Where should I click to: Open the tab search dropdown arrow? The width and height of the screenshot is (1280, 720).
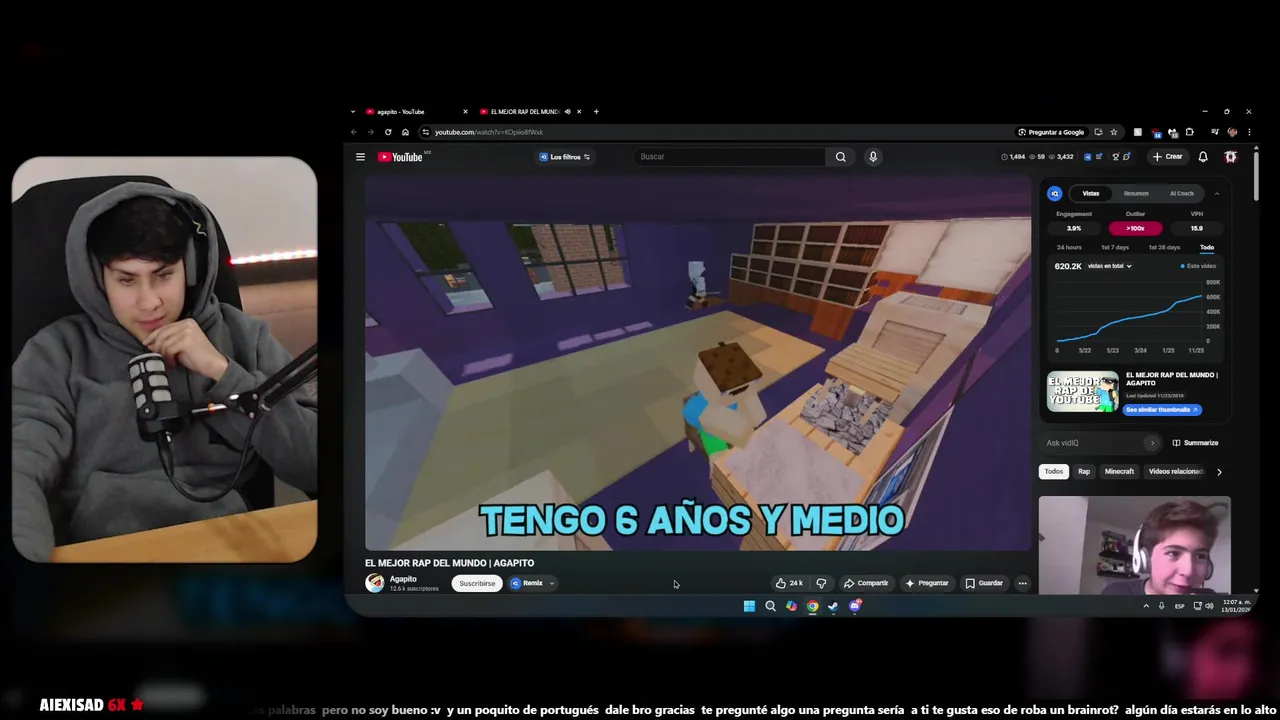353,112
